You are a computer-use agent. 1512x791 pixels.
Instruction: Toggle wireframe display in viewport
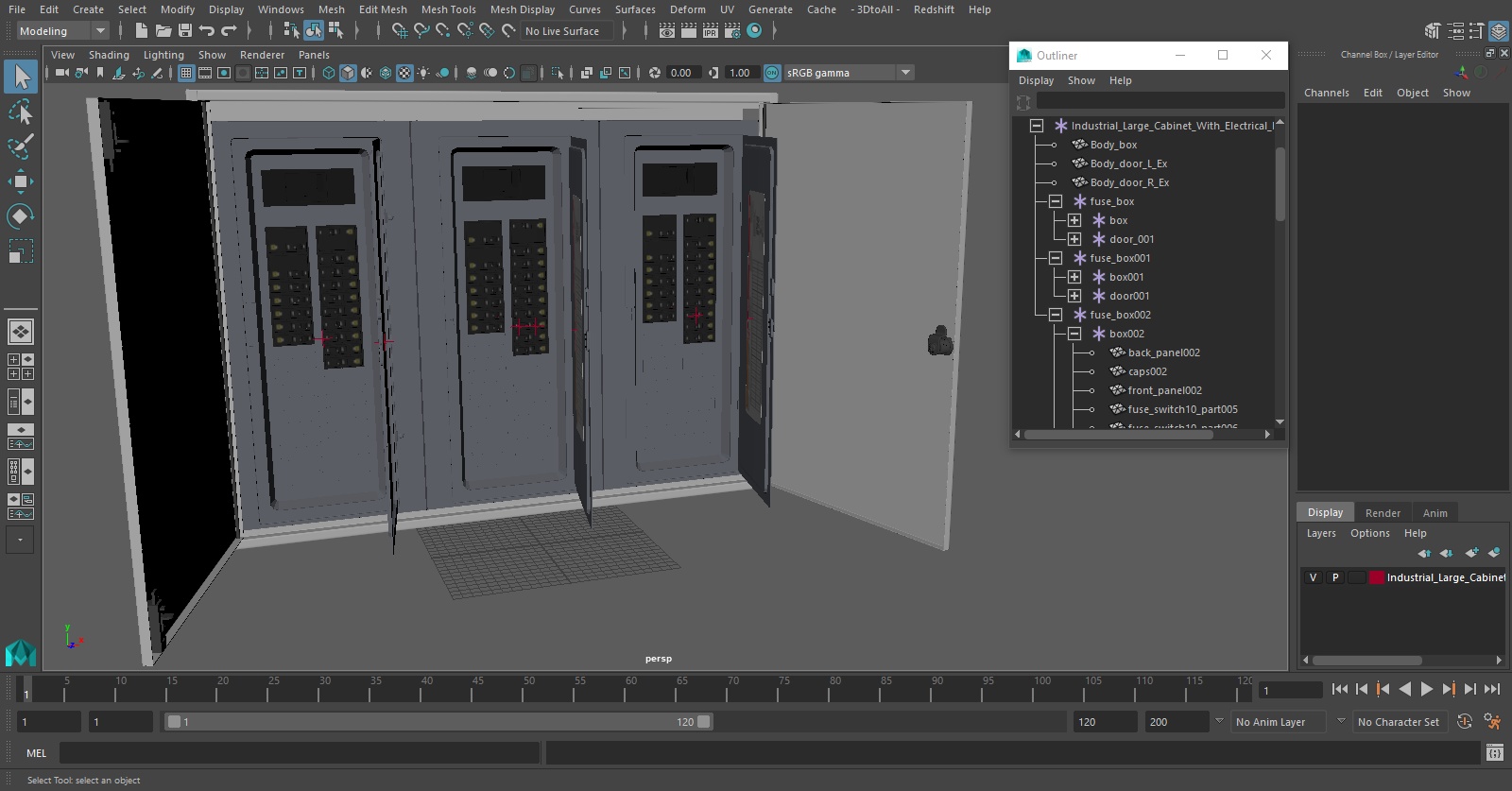pos(329,73)
